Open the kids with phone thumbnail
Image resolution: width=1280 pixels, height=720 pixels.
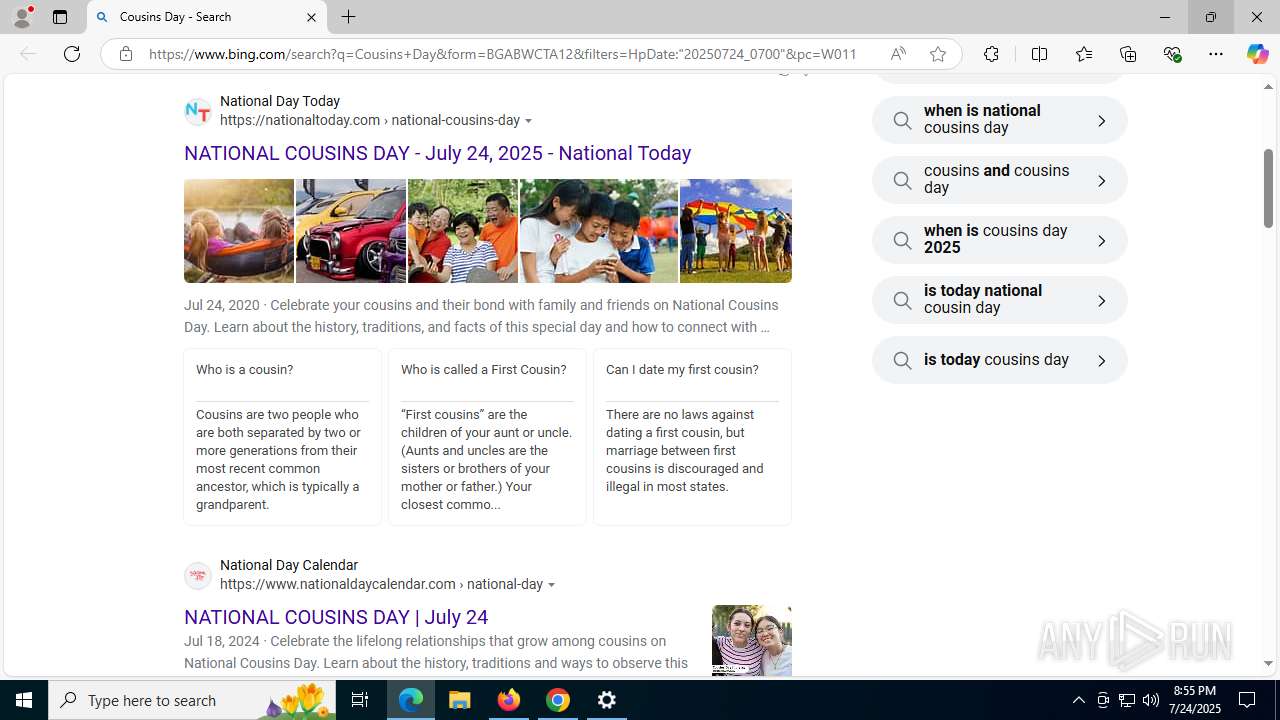(599, 231)
